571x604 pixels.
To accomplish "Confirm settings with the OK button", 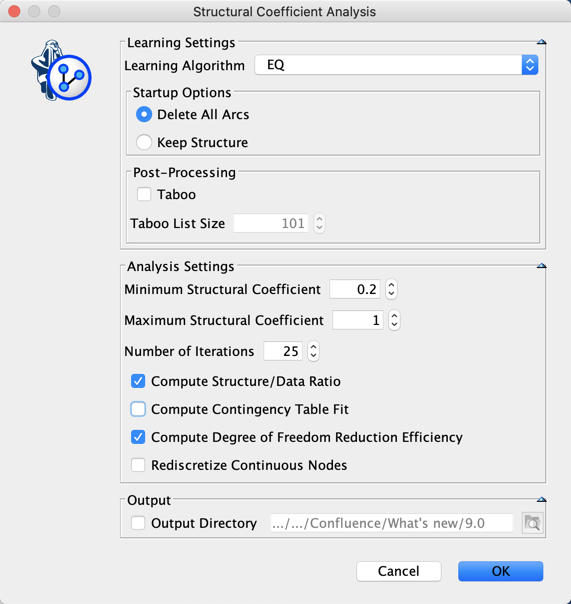I will coord(500,571).
